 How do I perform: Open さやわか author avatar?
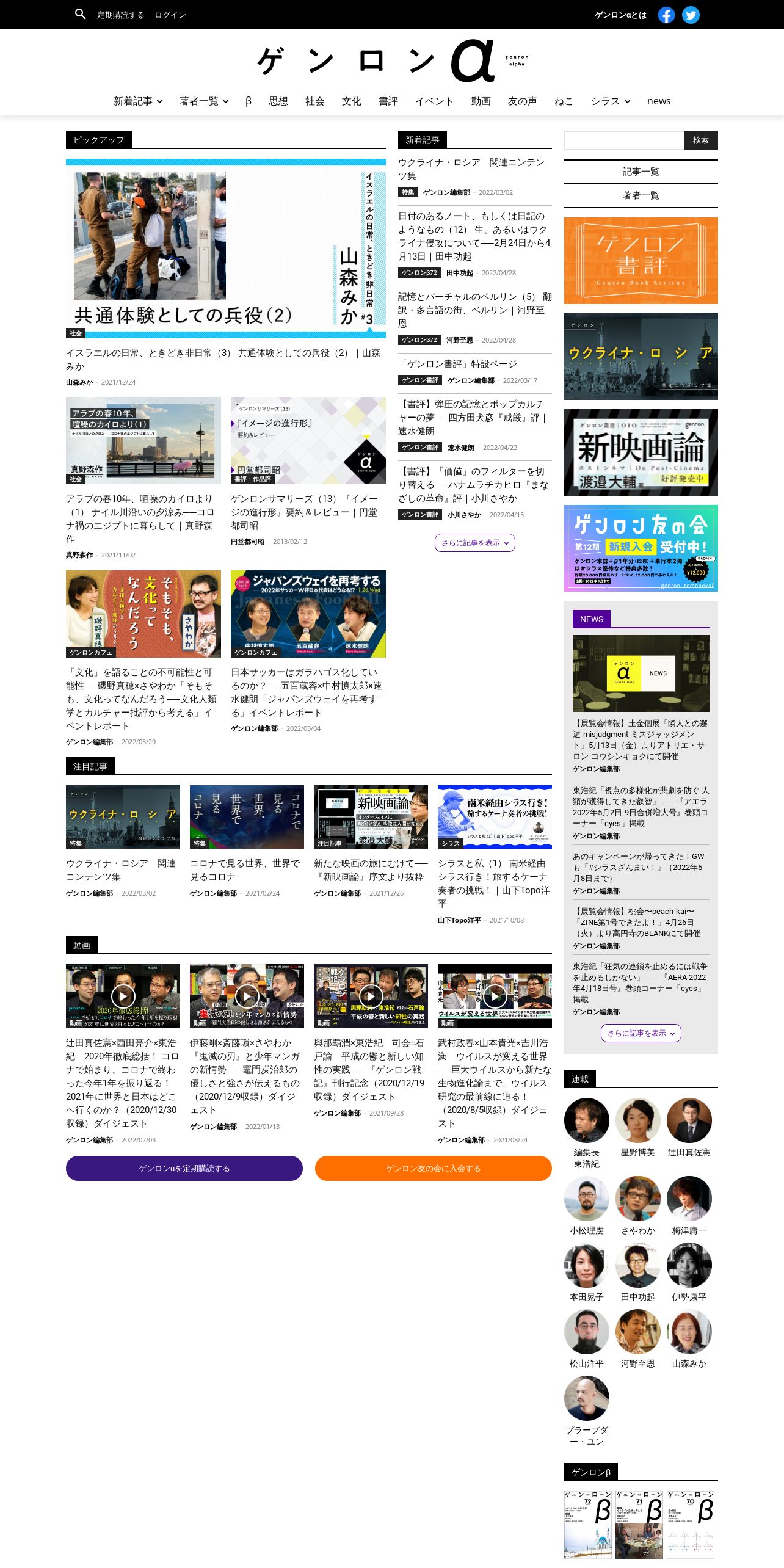638,1199
